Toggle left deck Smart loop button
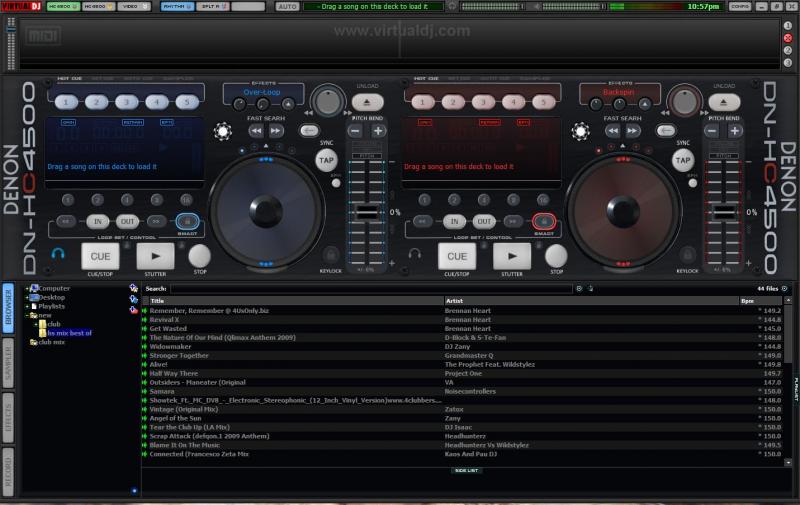Screen dimensions: 800x505 [x=187, y=221]
